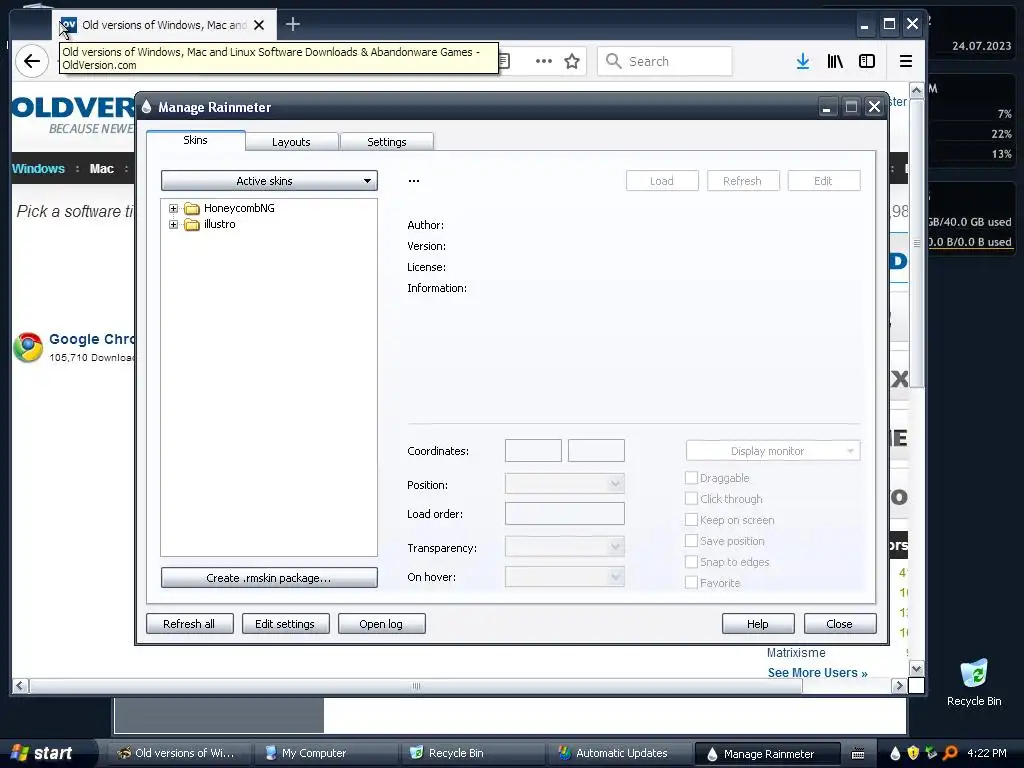1024x768 pixels.
Task: Close the OldVersion browser tab
Action: click(259, 25)
